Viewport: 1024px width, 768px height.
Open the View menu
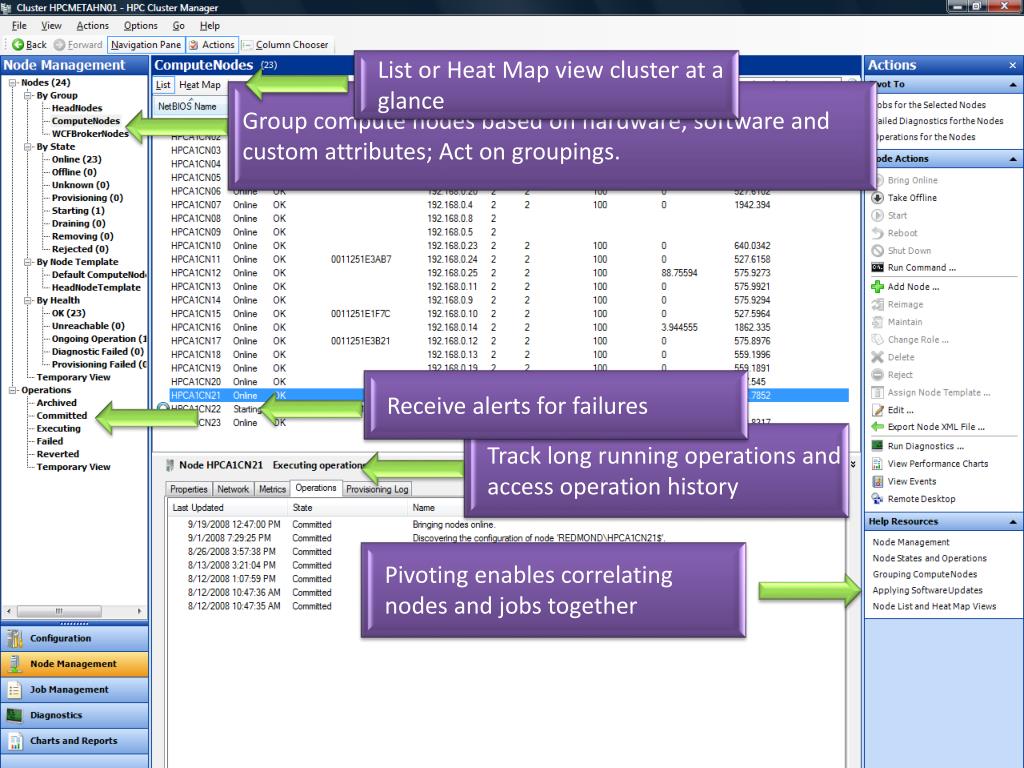pyautogui.click(x=51, y=25)
